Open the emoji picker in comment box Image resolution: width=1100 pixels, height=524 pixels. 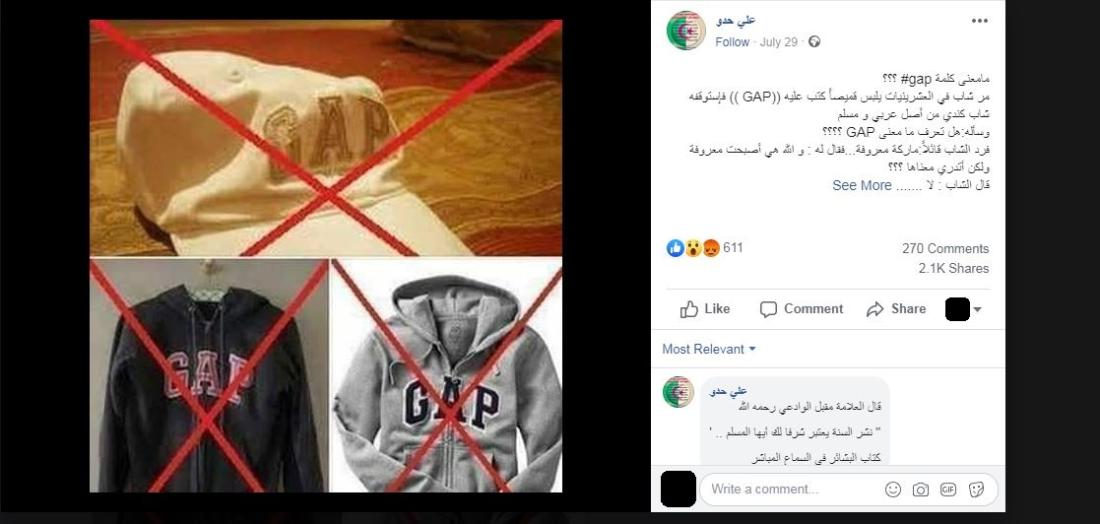[892, 490]
